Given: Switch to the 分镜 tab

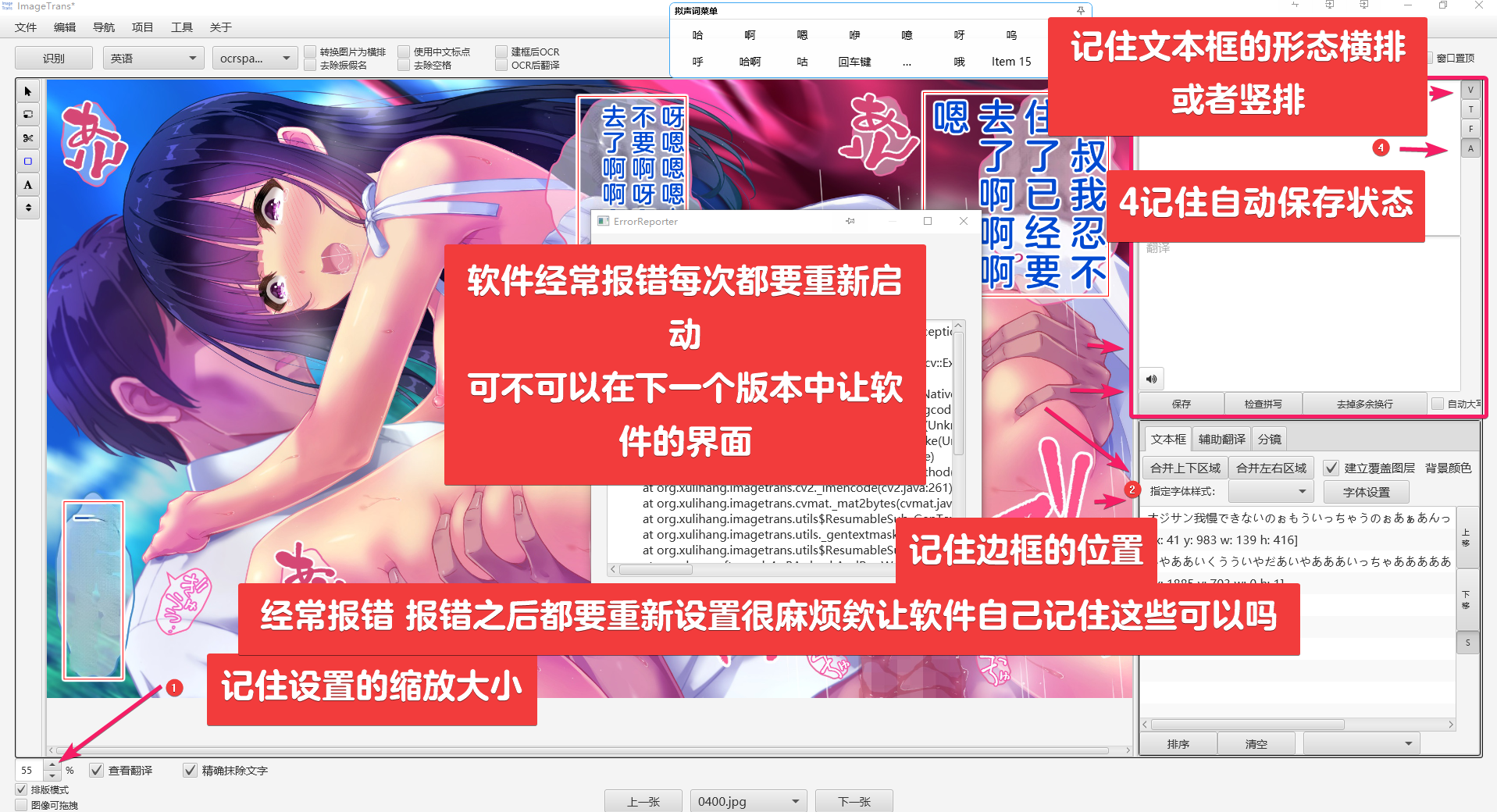Looking at the screenshot, I should (x=1270, y=439).
